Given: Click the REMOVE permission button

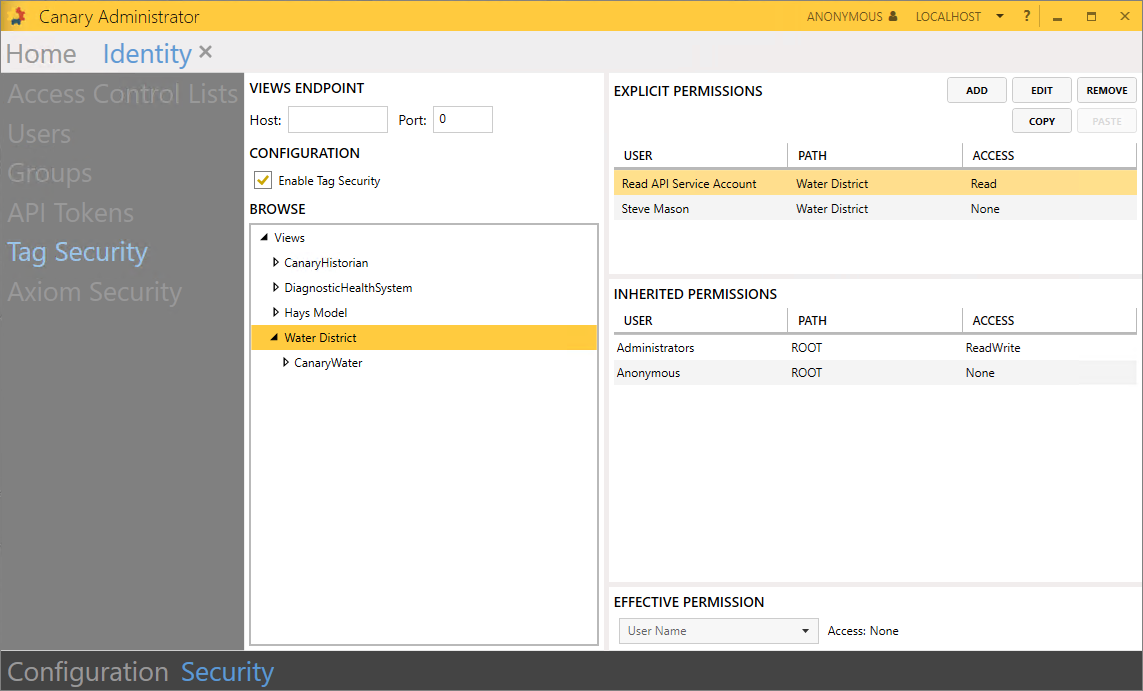Looking at the screenshot, I should coord(1107,90).
